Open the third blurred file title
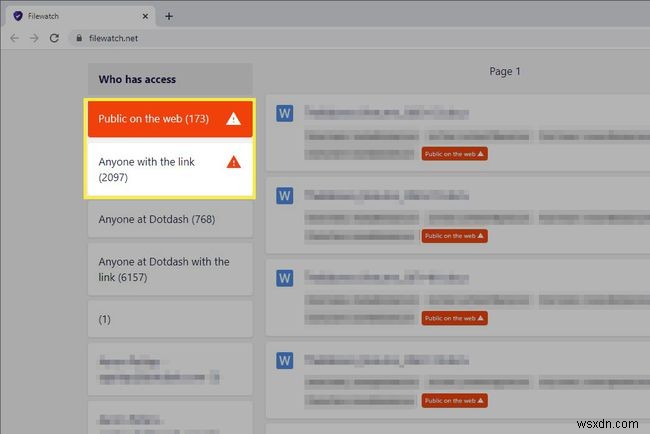This screenshot has height=434, width=650. pos(387,277)
